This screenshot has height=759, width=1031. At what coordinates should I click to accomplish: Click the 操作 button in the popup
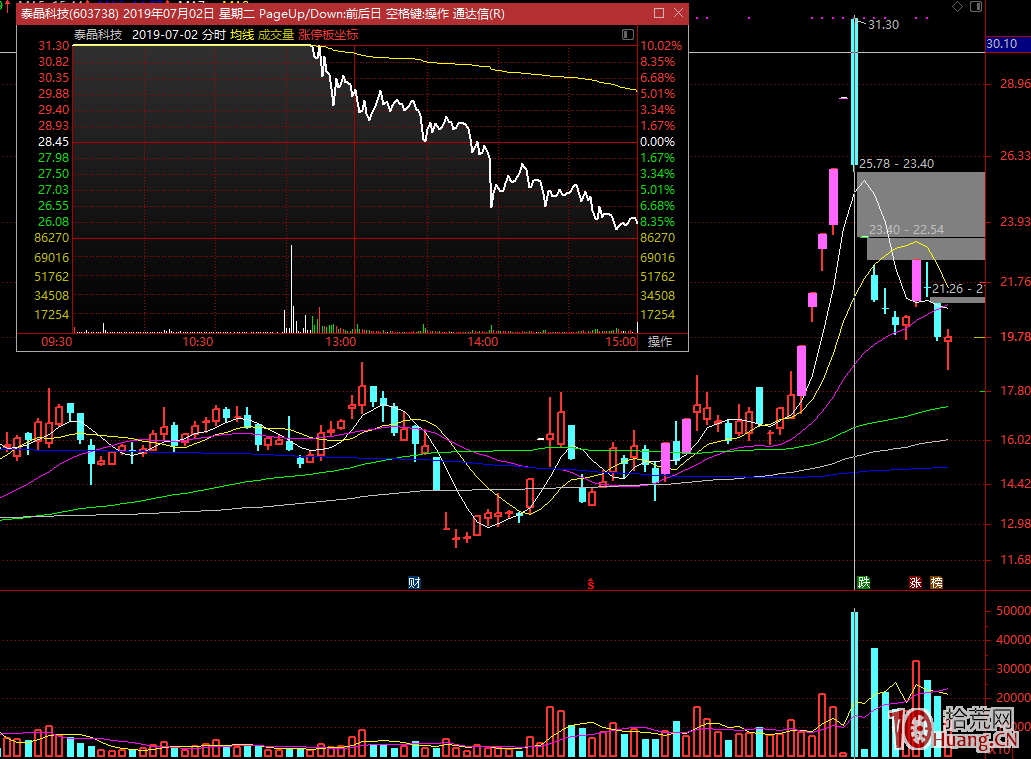coord(659,342)
